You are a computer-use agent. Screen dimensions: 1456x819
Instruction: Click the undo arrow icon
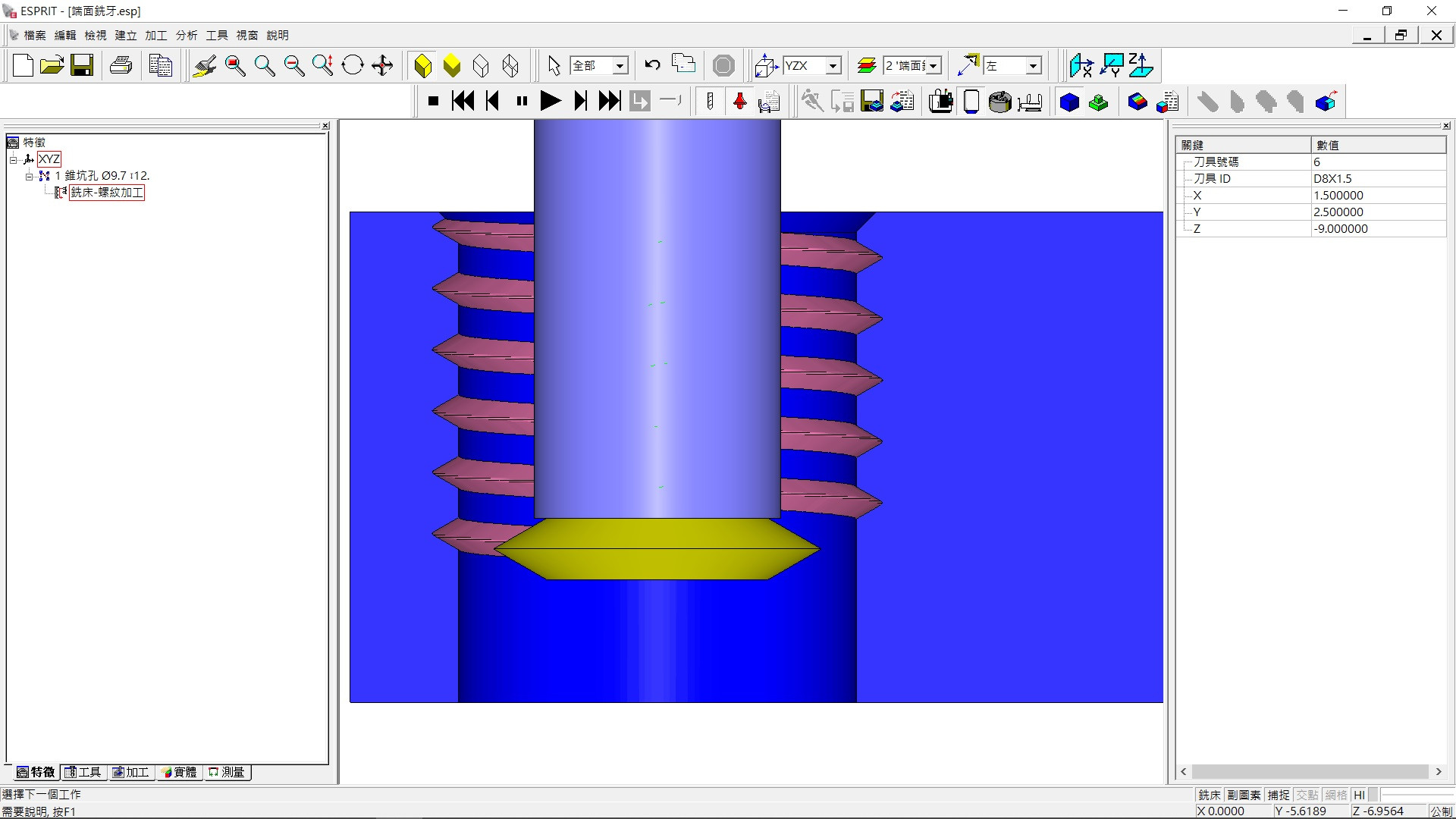point(652,65)
